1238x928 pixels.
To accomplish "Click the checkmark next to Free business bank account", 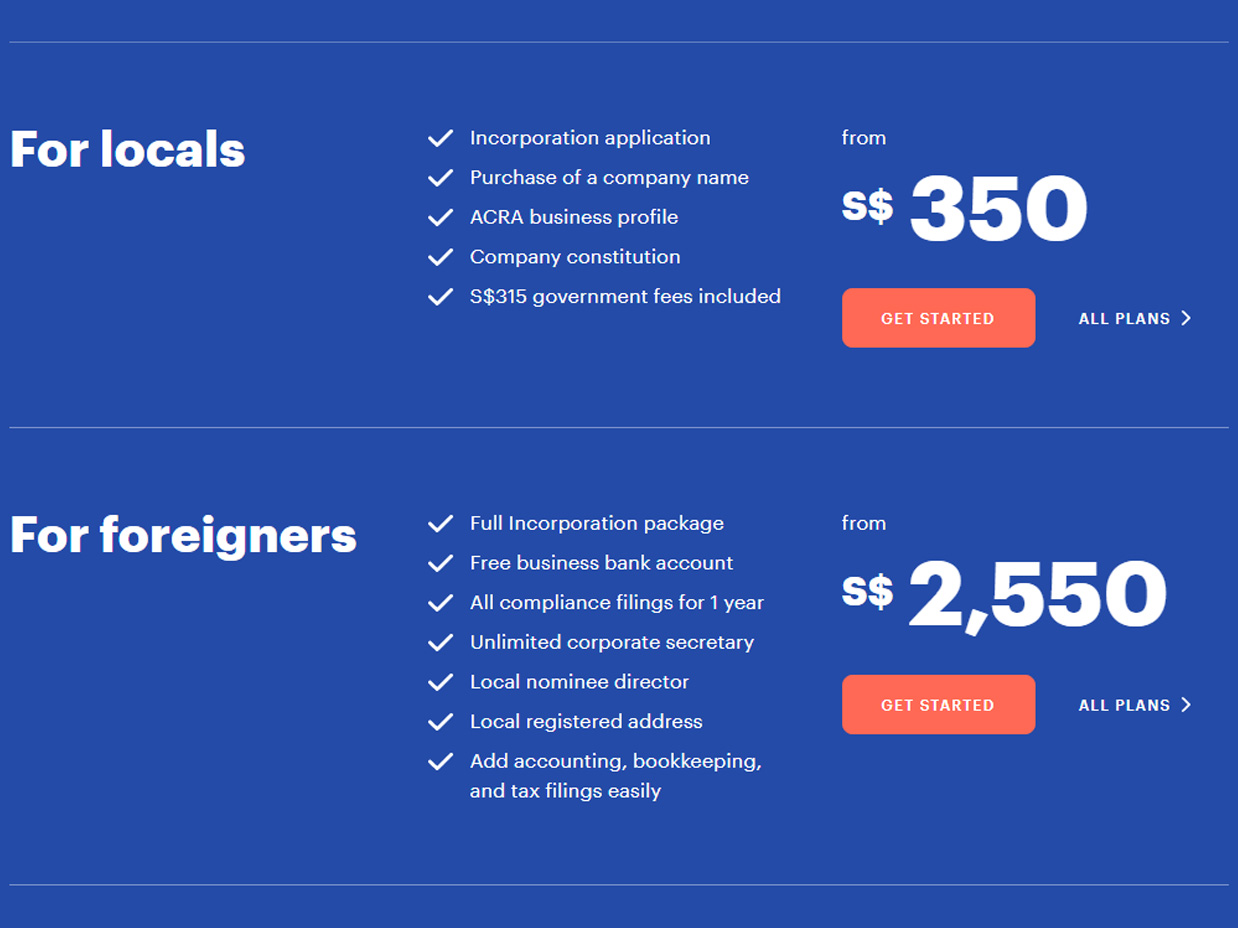I will [x=440, y=563].
